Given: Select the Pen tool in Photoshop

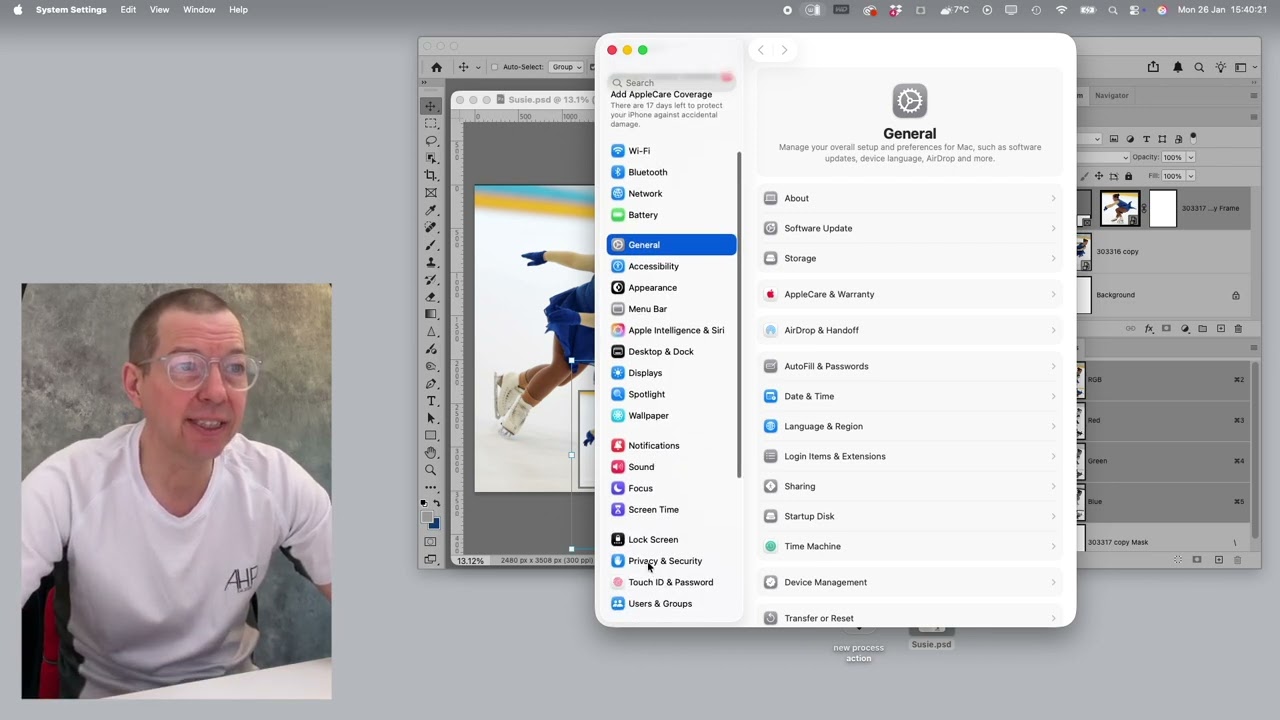Looking at the screenshot, I should pos(431,383).
